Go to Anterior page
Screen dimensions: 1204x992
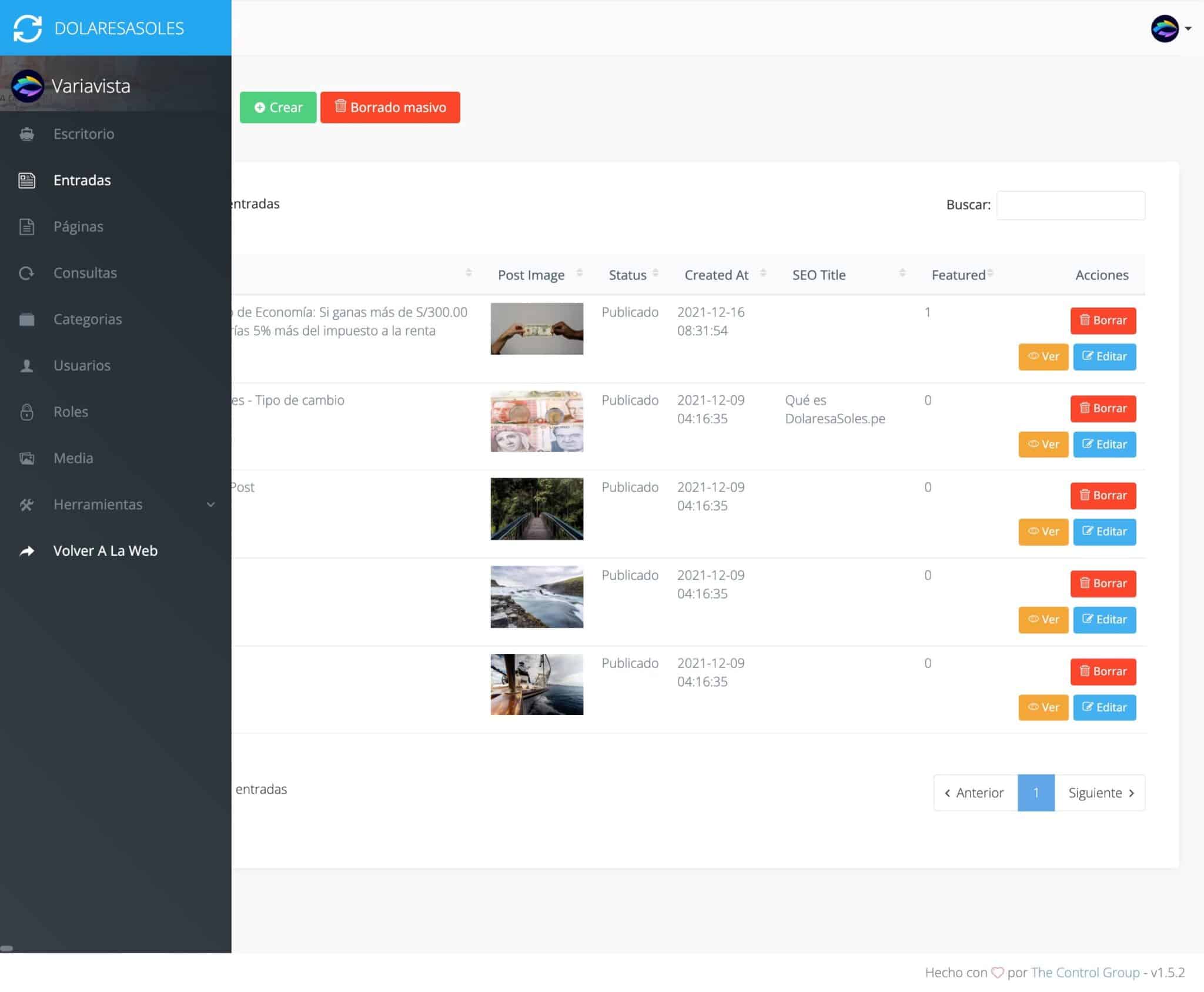point(975,793)
